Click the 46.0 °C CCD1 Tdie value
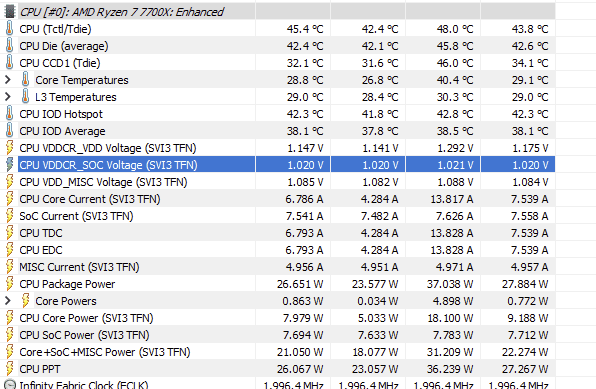596x389 pixels. click(x=455, y=63)
